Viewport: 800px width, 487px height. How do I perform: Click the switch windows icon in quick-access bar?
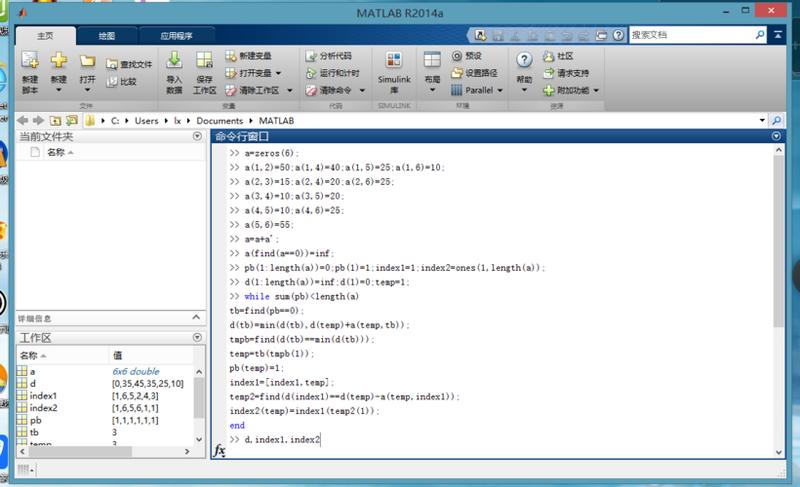pyautogui.click(x=602, y=35)
